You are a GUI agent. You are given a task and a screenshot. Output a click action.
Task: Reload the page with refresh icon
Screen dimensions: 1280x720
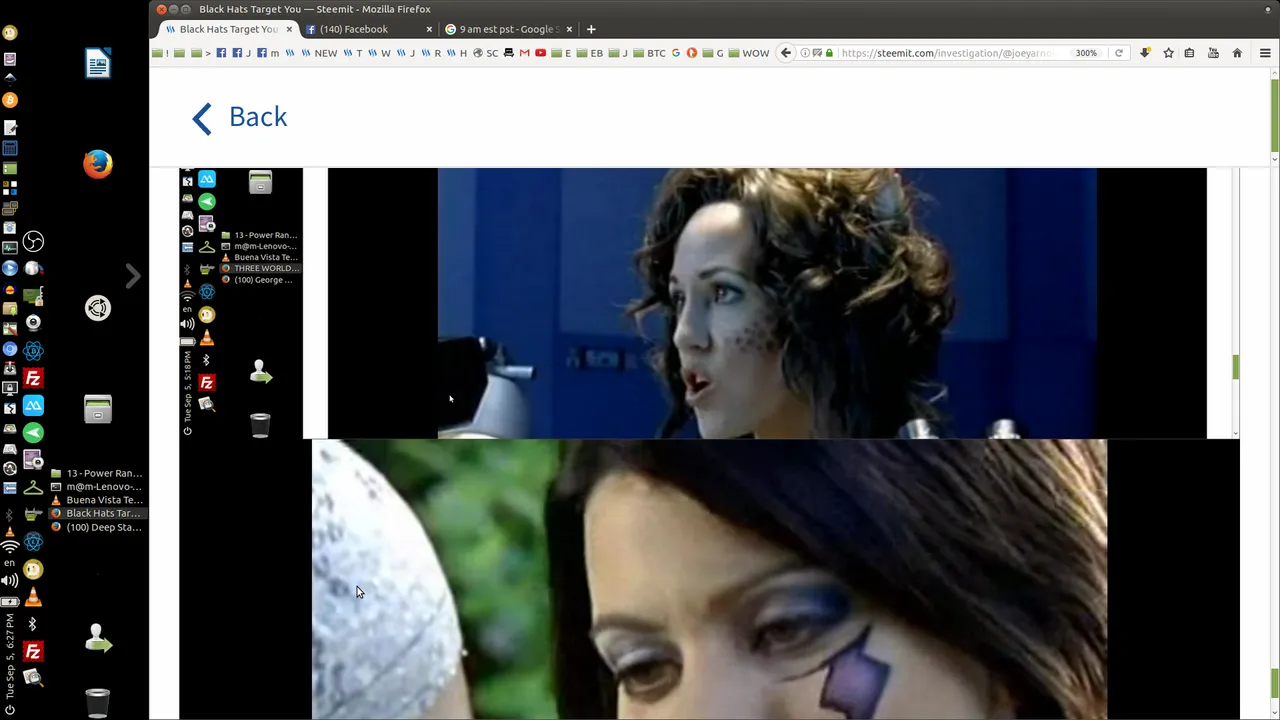1119,53
